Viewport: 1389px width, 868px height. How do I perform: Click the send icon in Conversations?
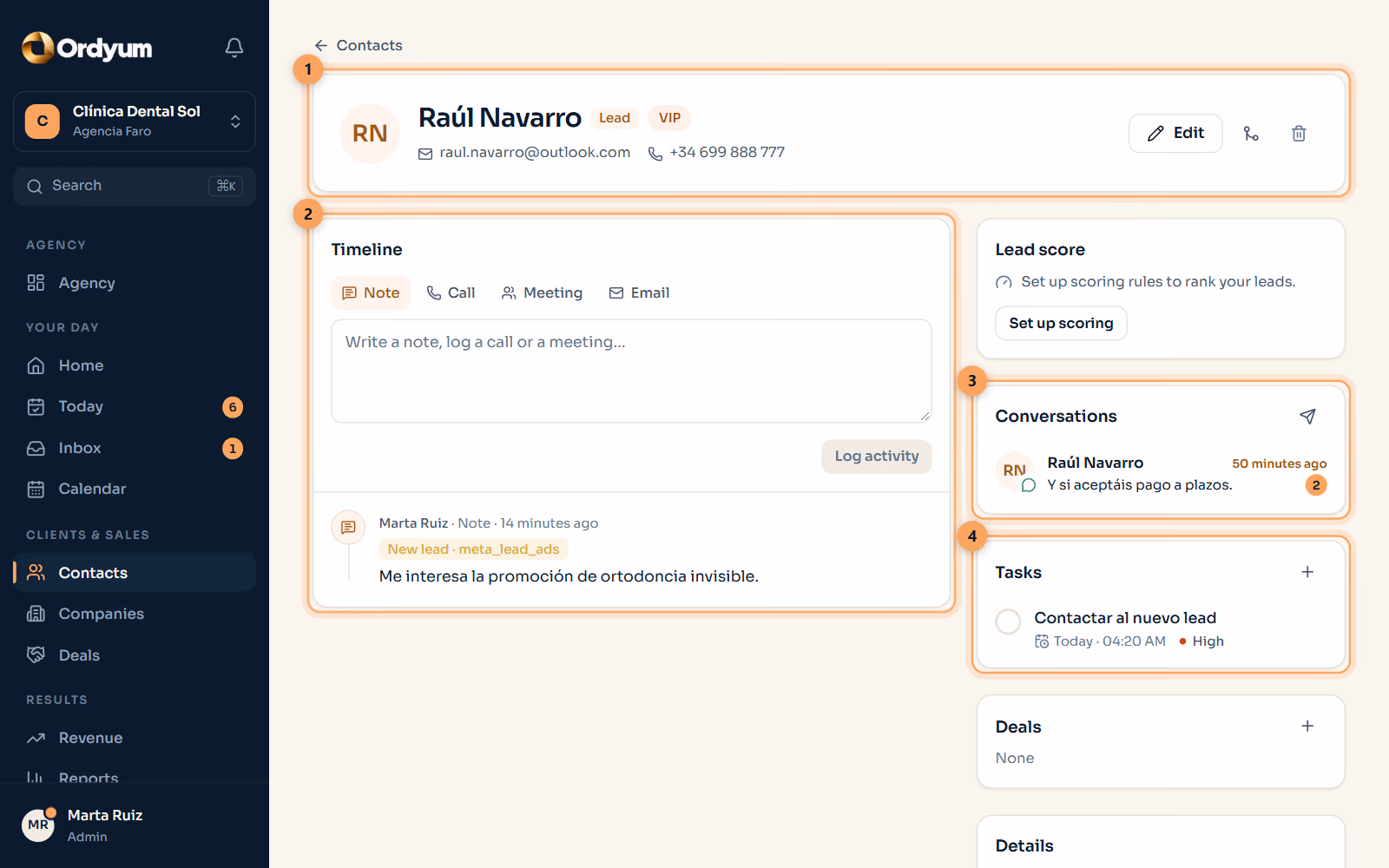point(1307,417)
